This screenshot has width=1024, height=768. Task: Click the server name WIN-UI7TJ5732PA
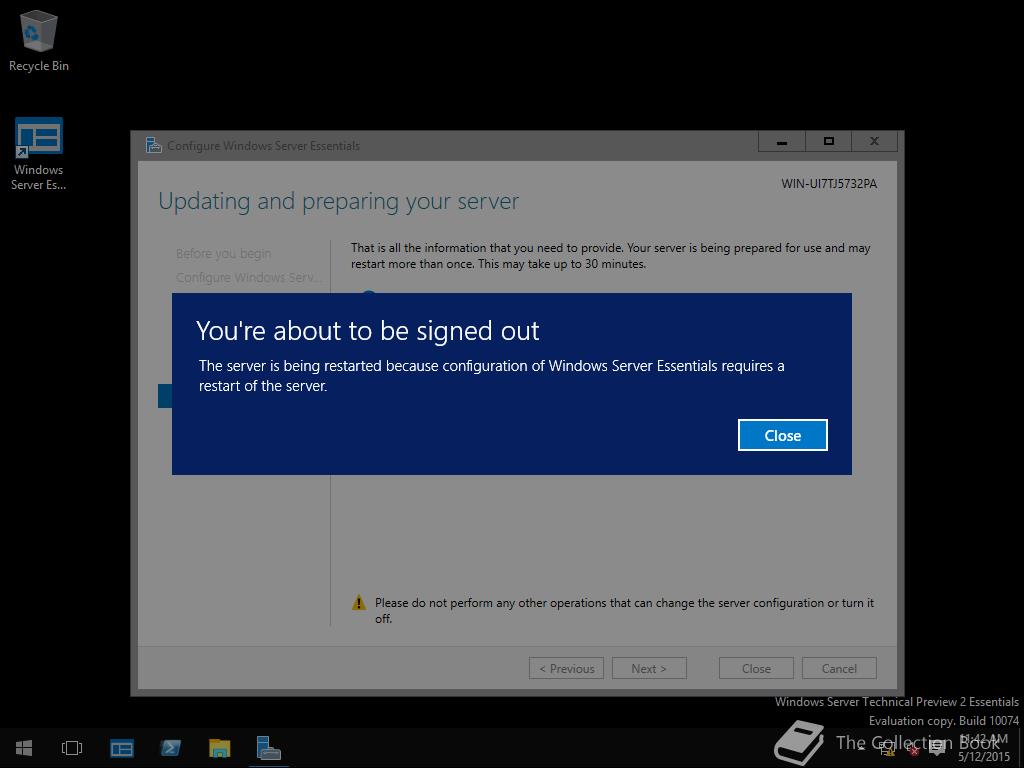tap(829, 184)
